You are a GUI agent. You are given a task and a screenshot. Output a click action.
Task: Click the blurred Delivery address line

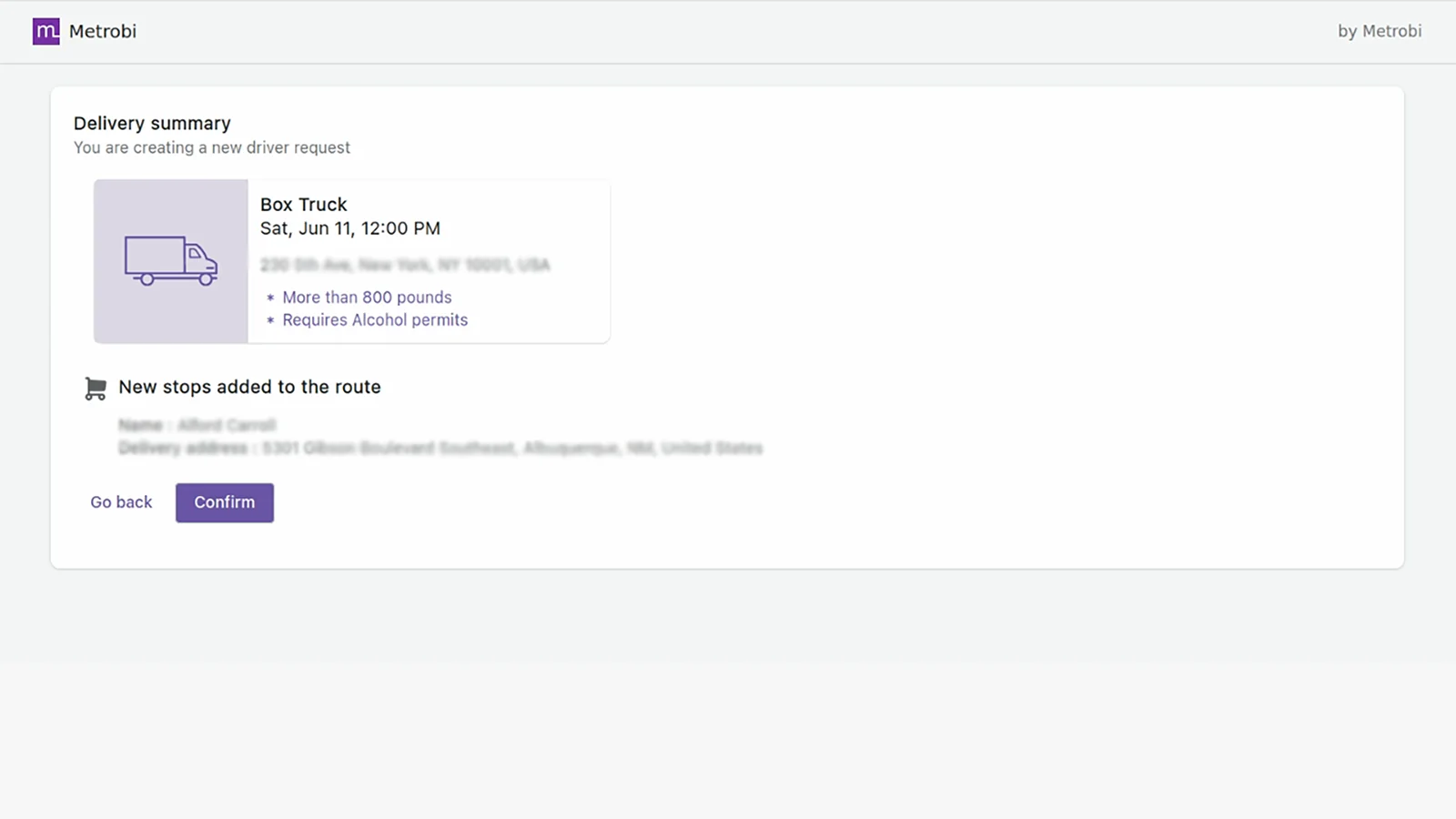[440, 448]
